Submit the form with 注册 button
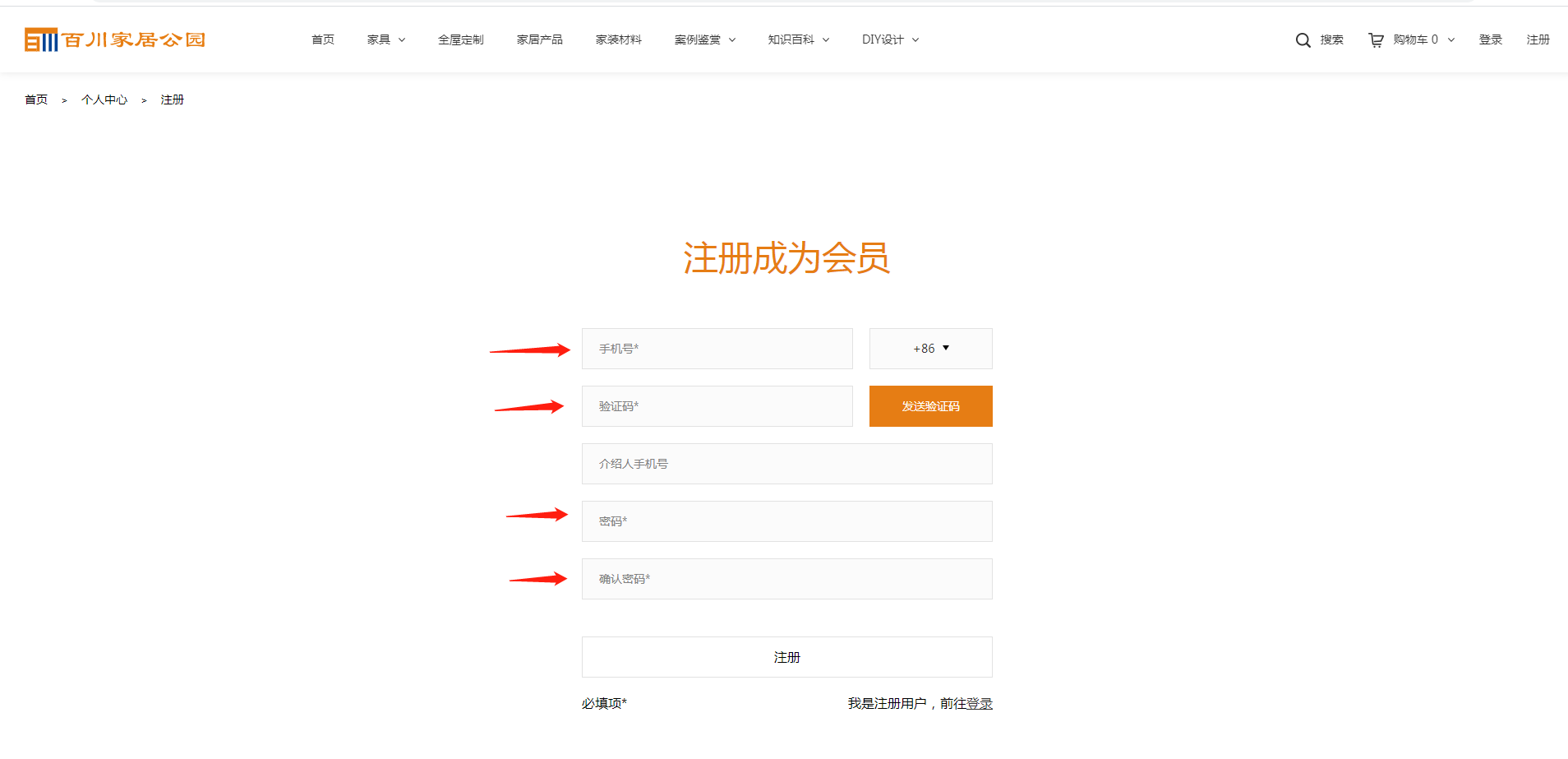 pyautogui.click(x=786, y=657)
